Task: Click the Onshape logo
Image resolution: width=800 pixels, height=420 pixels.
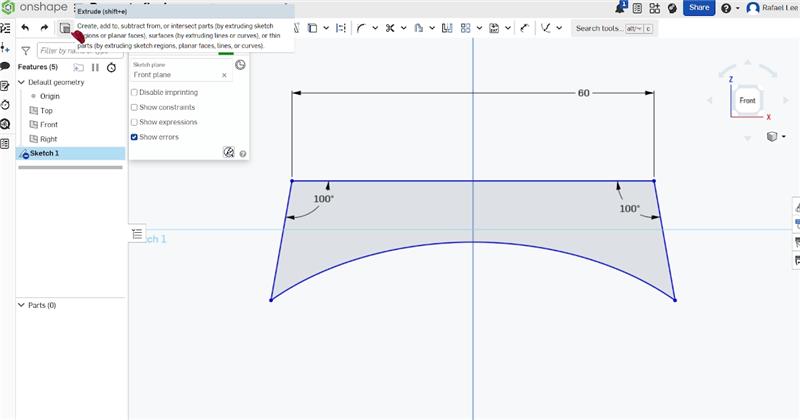Action: pyautogui.click(x=35, y=7)
